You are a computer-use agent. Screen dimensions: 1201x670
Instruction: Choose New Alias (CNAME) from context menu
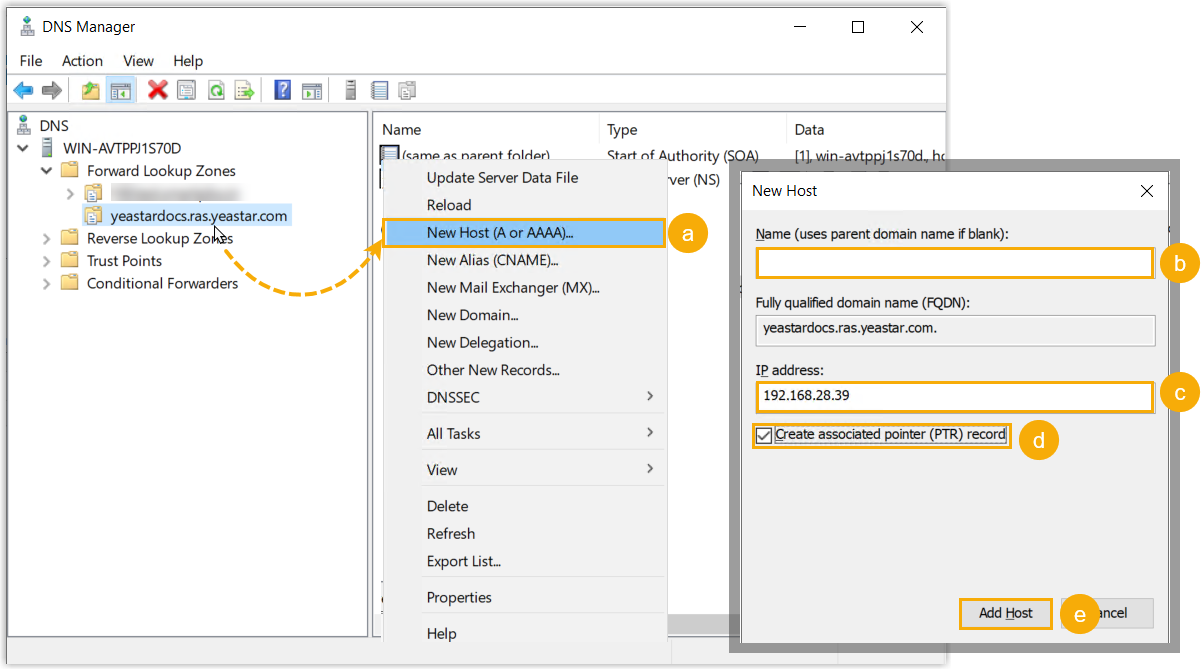point(492,260)
